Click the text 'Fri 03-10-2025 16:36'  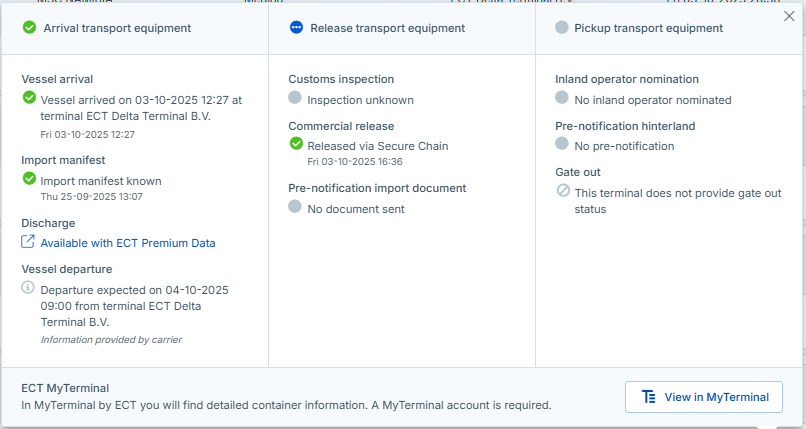pos(355,162)
